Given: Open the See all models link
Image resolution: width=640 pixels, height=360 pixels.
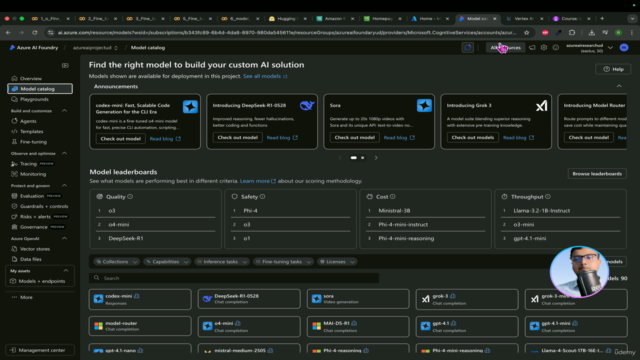Looking at the screenshot, I should [x=265, y=76].
